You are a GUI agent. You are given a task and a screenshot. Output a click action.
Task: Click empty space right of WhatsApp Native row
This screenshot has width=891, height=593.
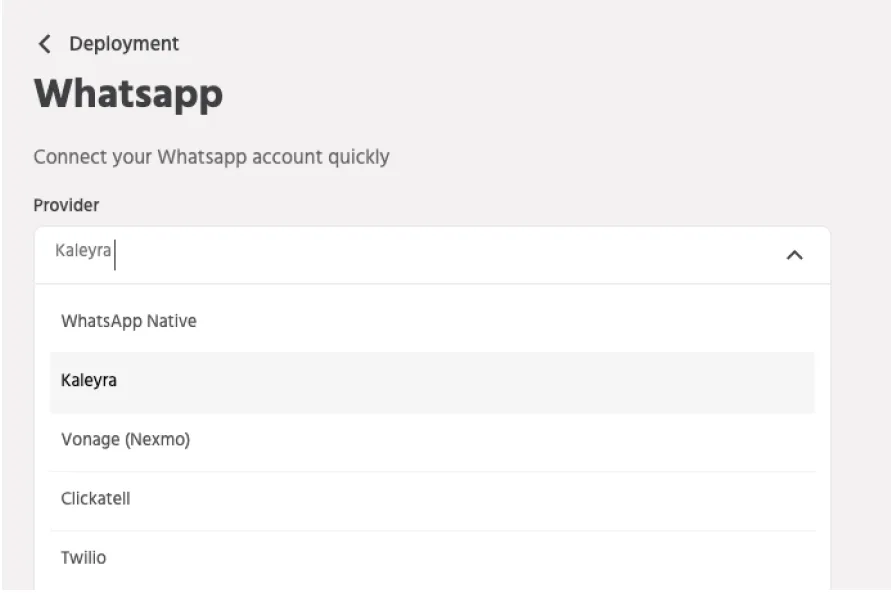(x=511, y=321)
